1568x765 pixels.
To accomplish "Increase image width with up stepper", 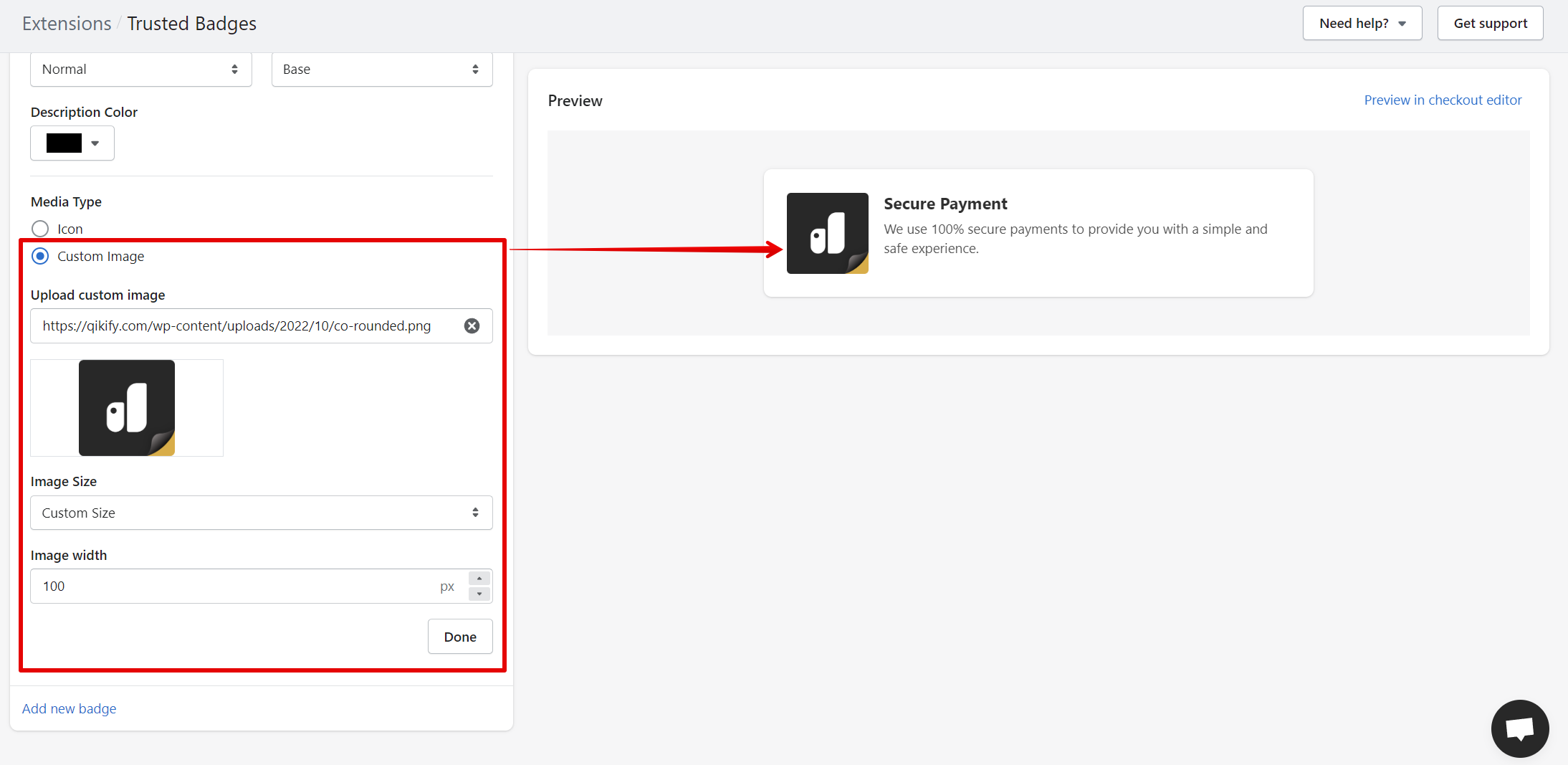I will pos(479,579).
